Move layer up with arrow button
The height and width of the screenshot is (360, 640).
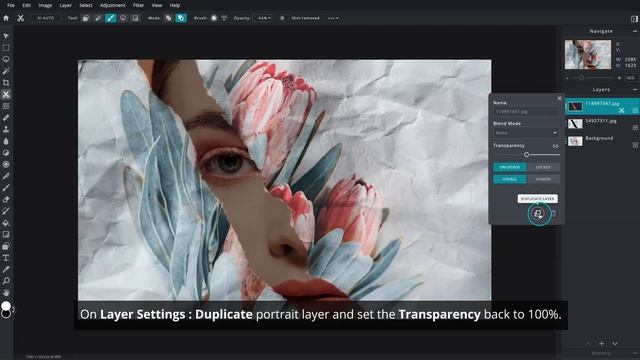coord(588,344)
